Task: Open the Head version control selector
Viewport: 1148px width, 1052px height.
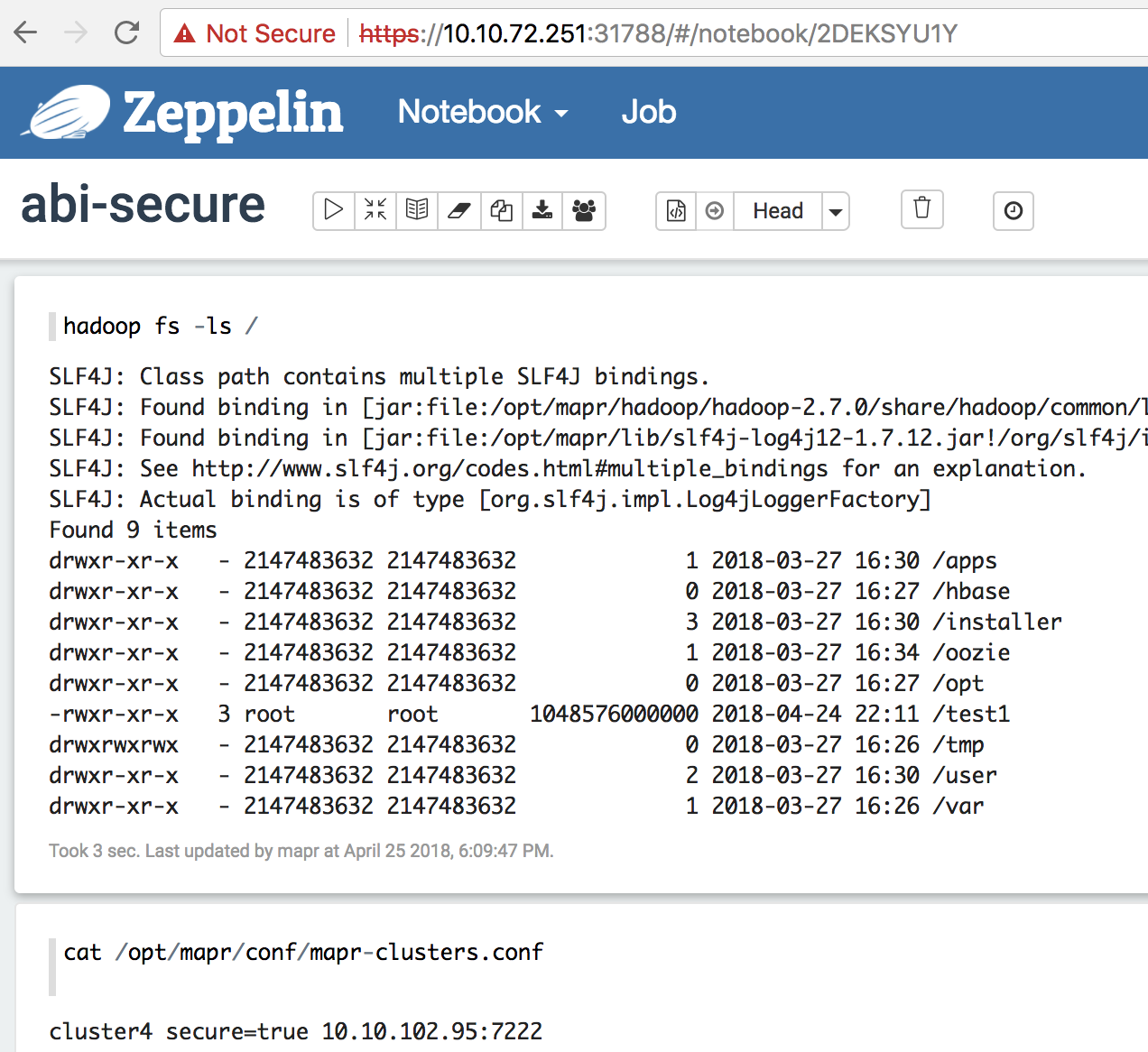Action: tap(778, 210)
